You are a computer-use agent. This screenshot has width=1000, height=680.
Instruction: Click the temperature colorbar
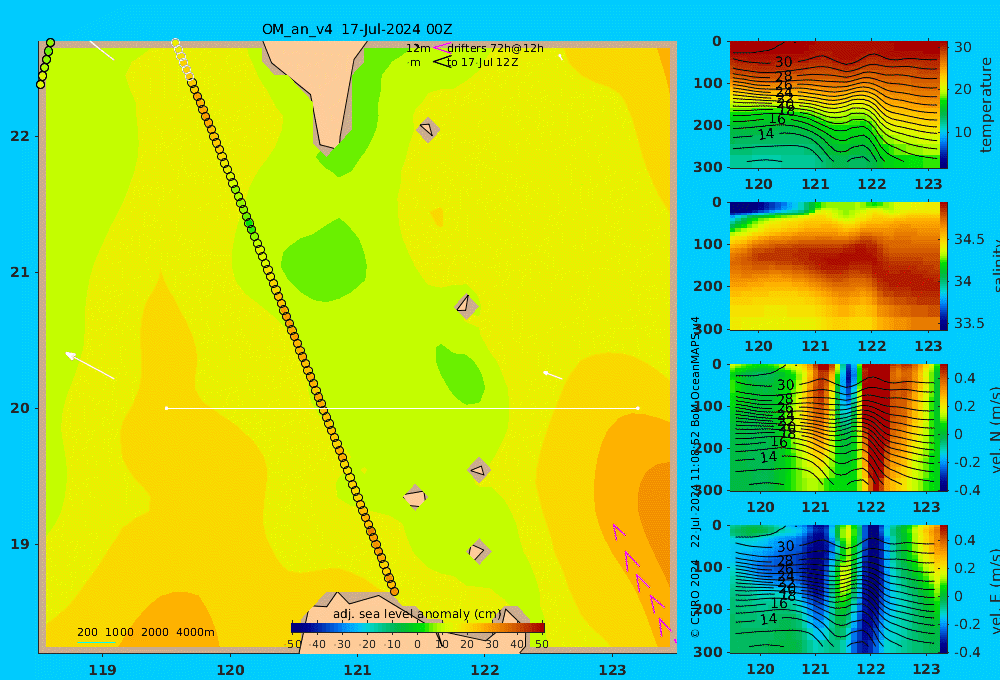(944, 105)
